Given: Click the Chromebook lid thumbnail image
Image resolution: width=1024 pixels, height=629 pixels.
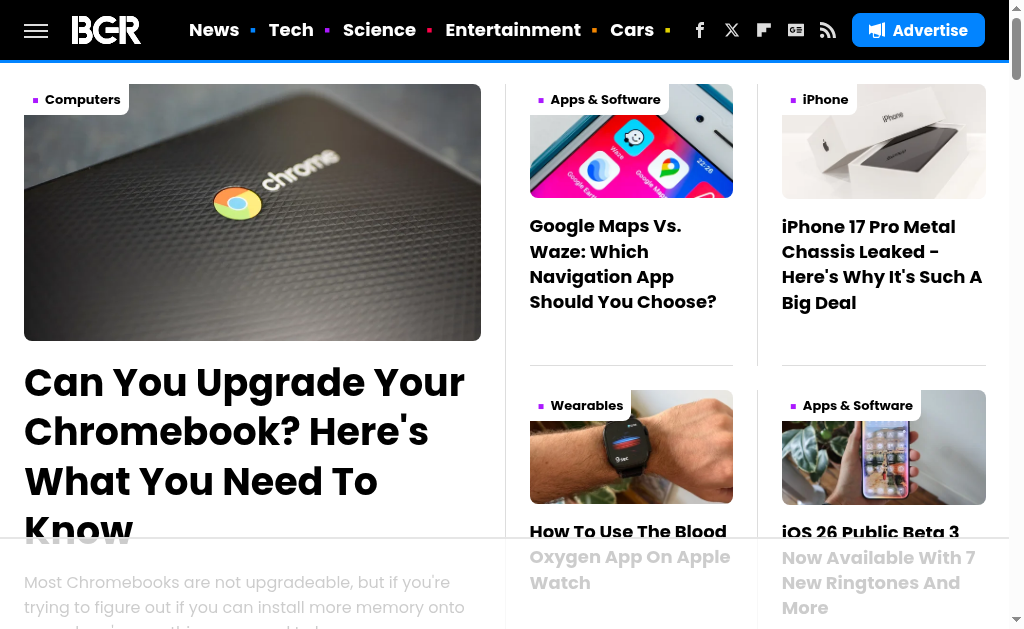Looking at the screenshot, I should click(x=252, y=212).
